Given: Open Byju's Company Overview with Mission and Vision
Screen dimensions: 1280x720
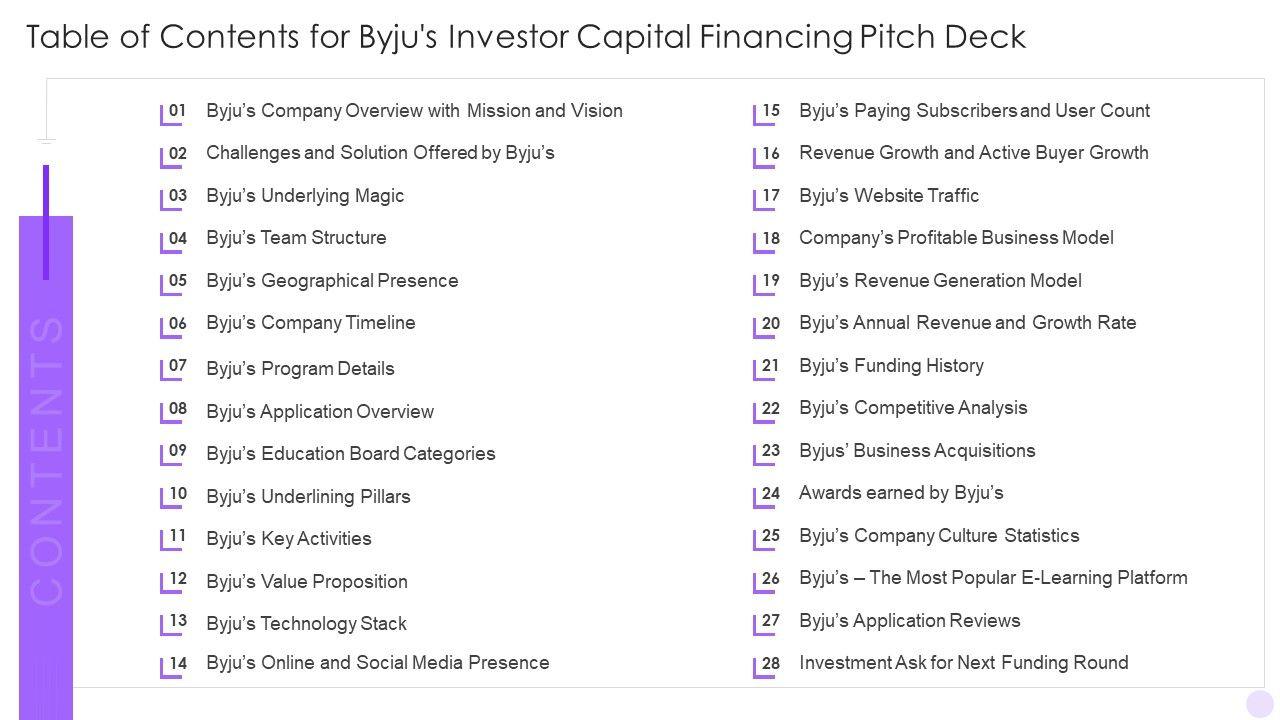Looking at the screenshot, I should (414, 111).
